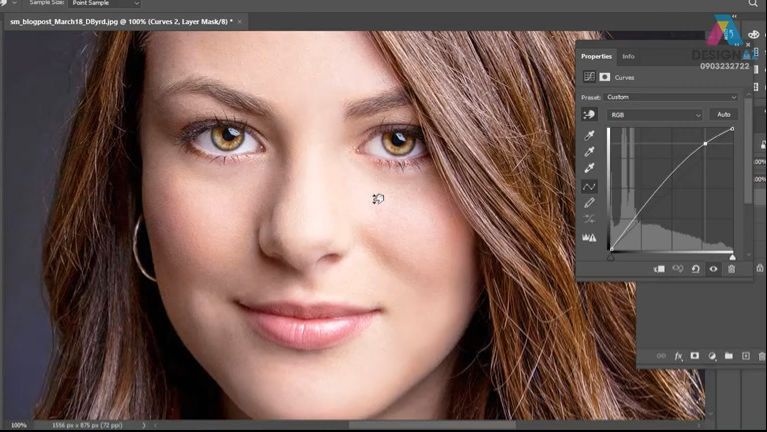Click the 100% zoom level field in status bar
The image size is (767, 432).
(x=19, y=425)
